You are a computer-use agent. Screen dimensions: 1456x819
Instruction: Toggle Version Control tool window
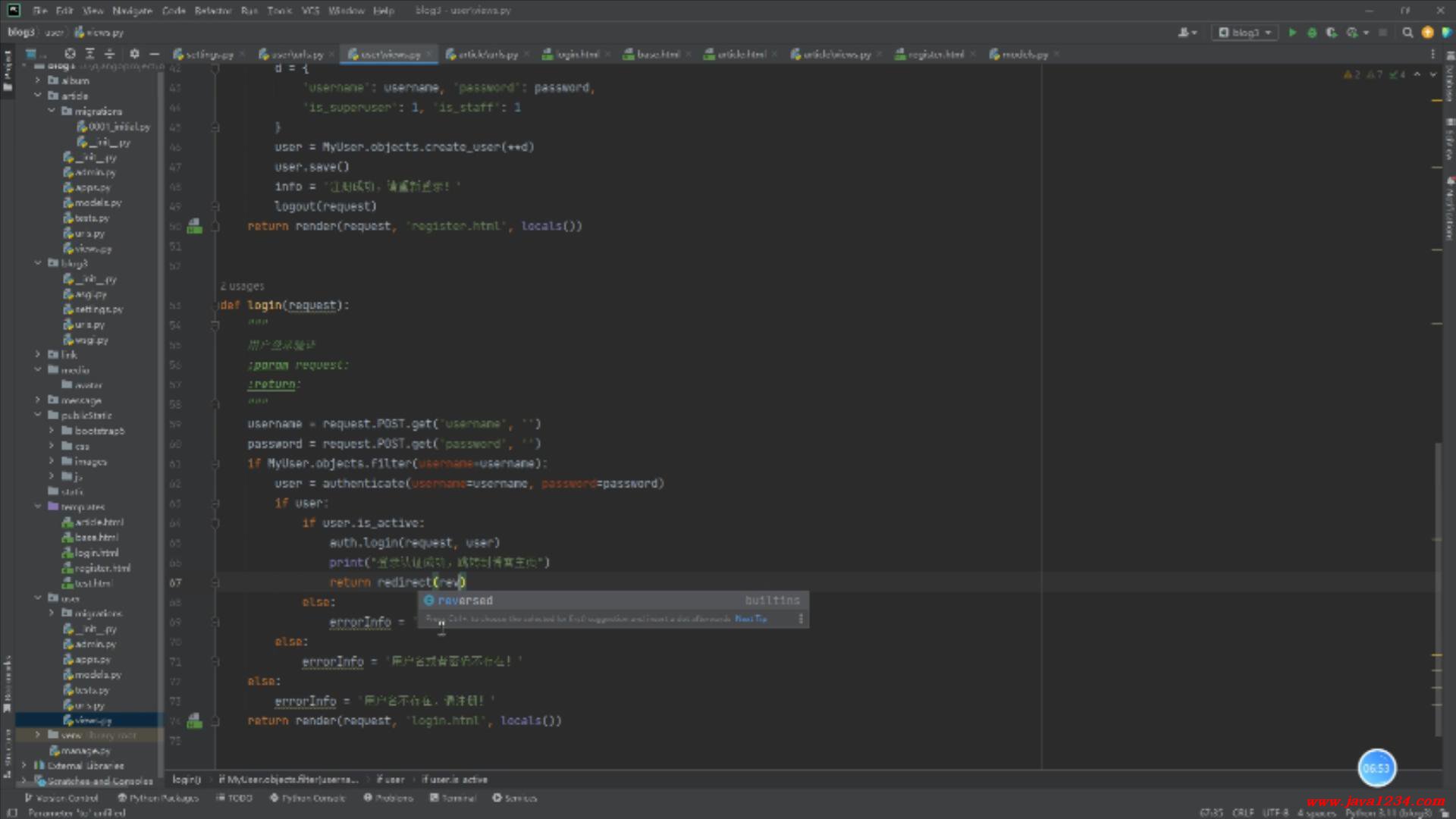[61, 798]
